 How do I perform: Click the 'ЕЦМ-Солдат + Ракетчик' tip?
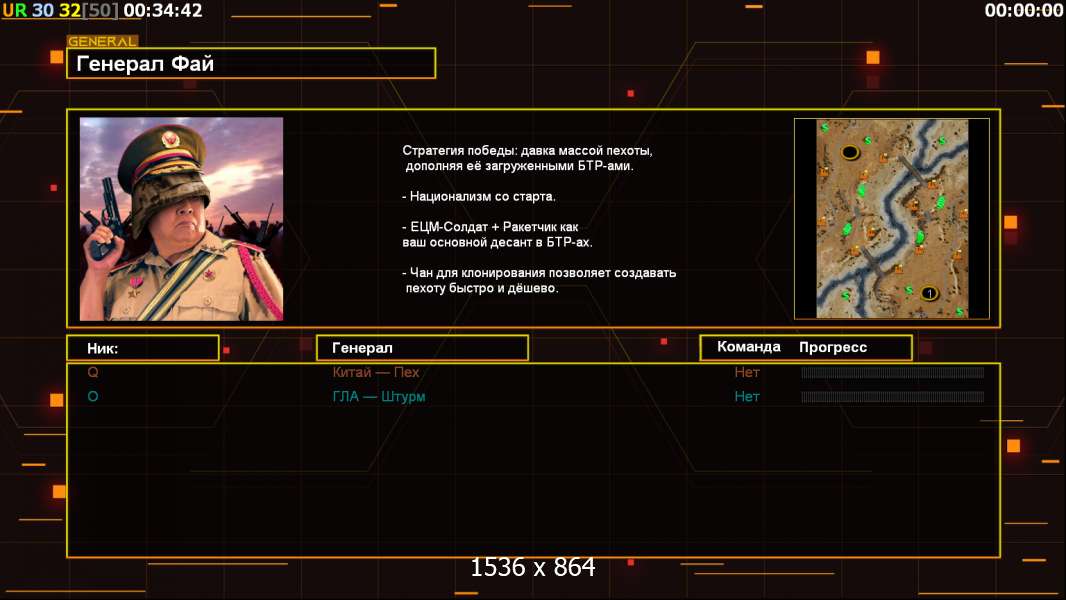497,234
